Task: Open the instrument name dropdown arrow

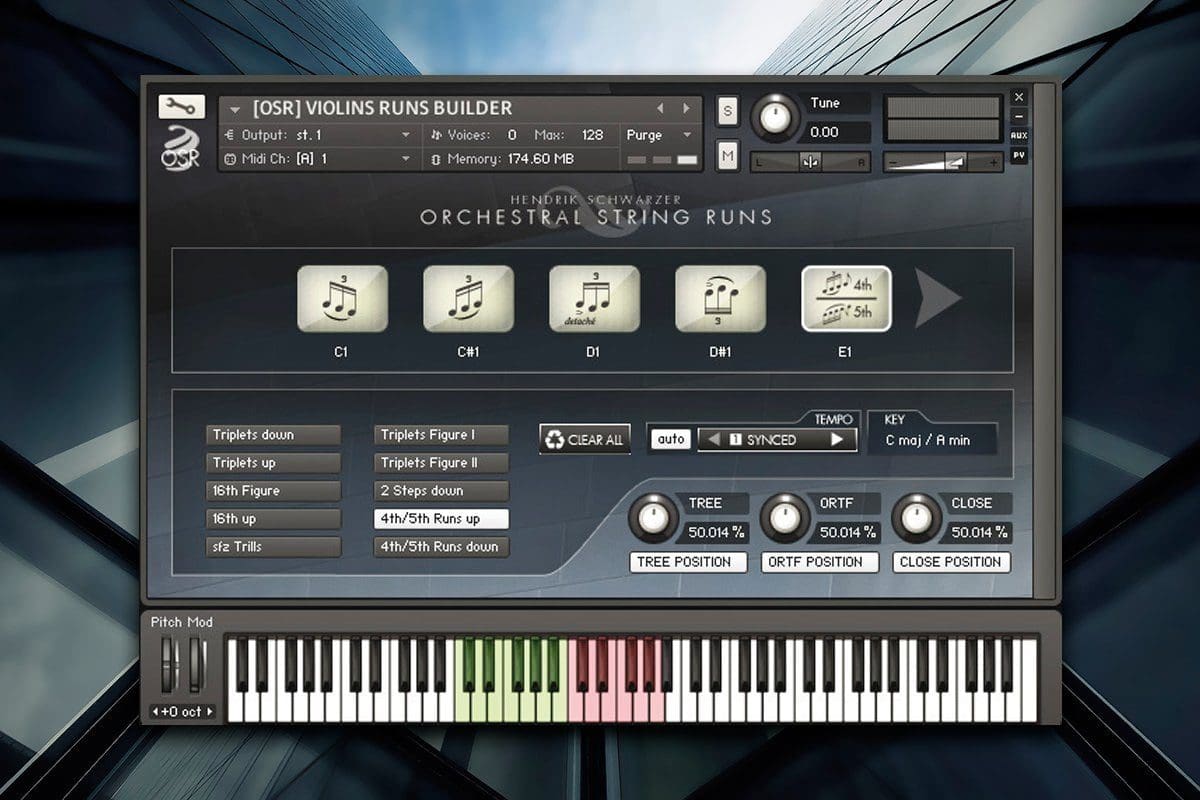Action: tap(235, 109)
